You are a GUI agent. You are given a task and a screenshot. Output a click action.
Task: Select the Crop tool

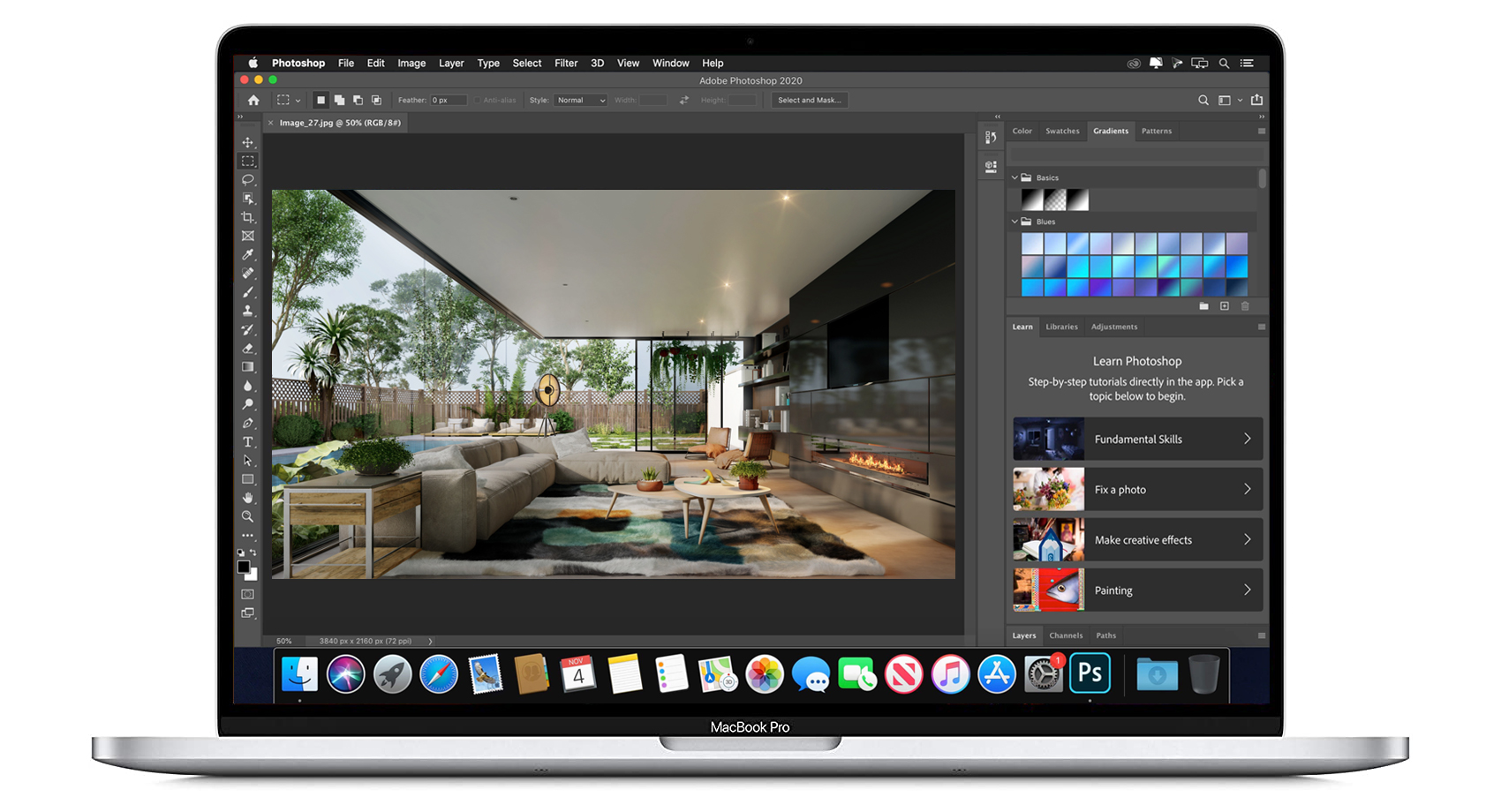click(248, 217)
